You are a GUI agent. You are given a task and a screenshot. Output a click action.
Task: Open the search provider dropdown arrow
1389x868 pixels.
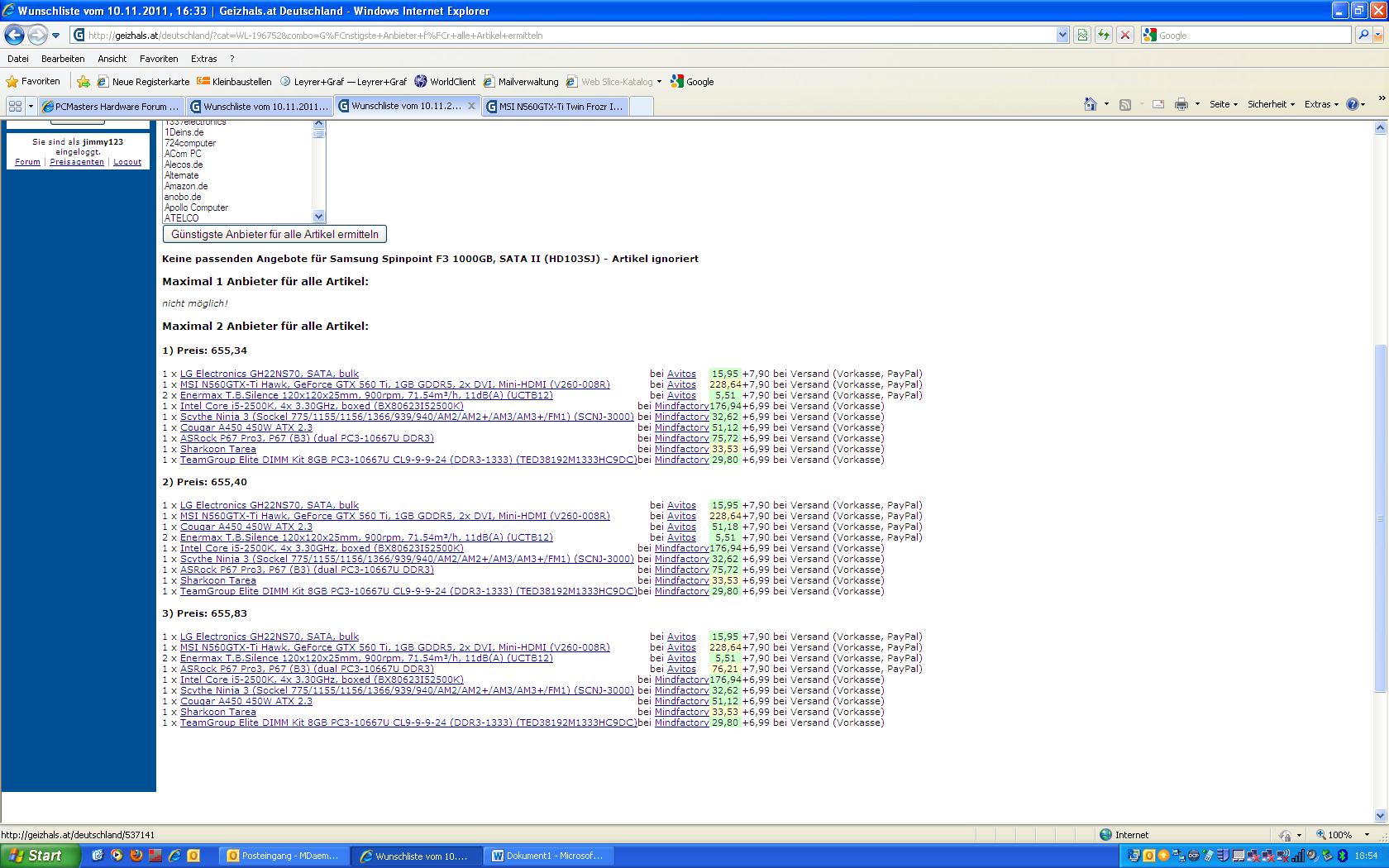(1377, 35)
